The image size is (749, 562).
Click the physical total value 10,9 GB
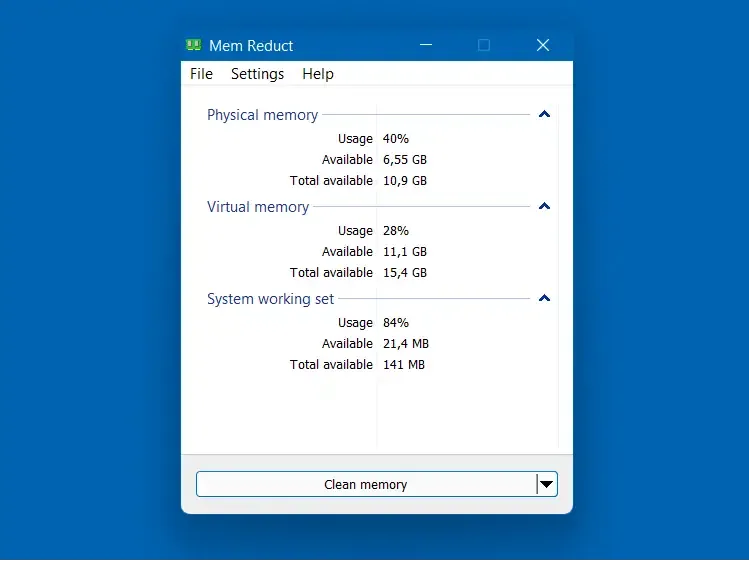(x=405, y=181)
